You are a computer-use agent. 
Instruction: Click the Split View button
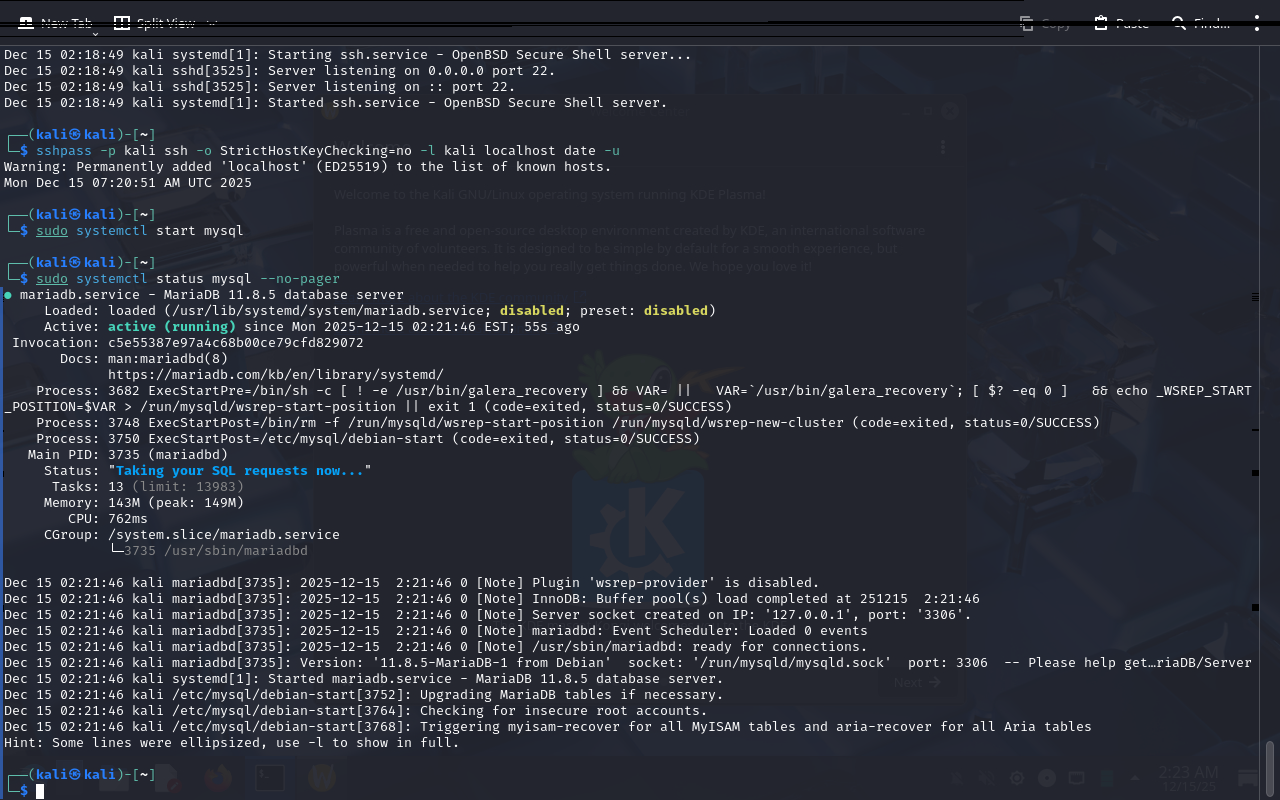155,23
